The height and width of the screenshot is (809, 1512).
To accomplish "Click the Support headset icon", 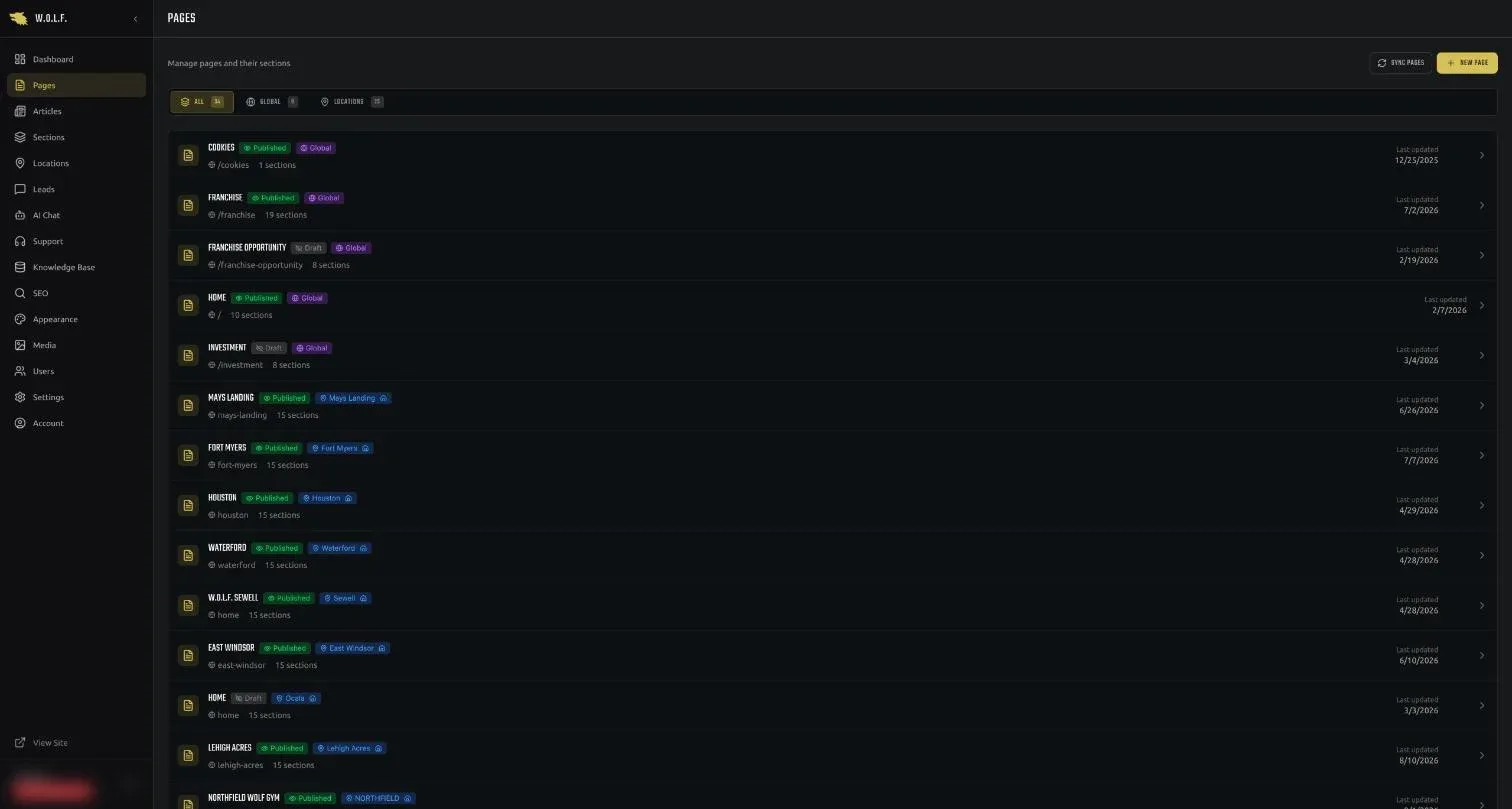I will (x=20, y=241).
